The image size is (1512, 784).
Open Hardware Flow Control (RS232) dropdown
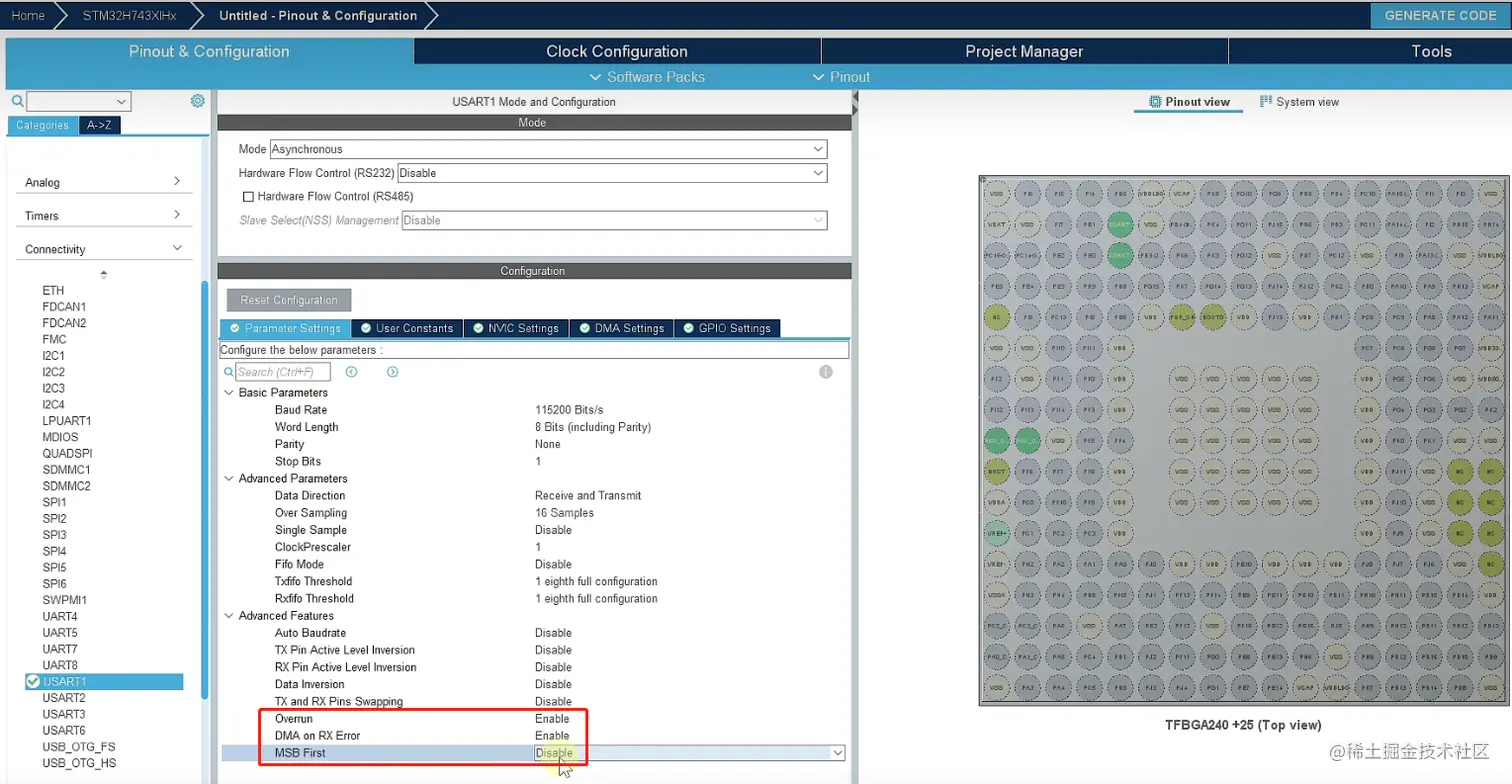(x=612, y=173)
